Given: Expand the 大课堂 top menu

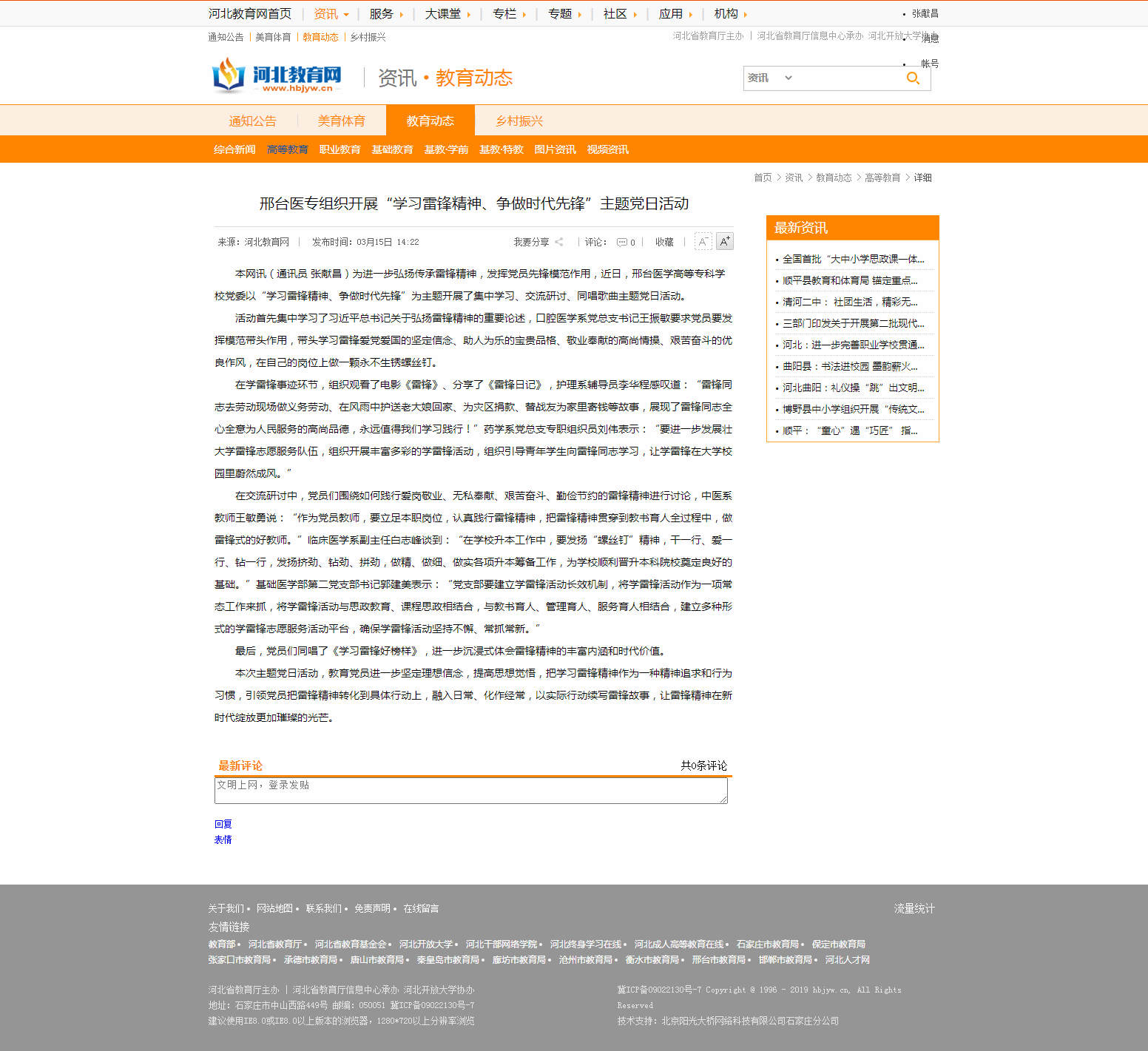Looking at the screenshot, I should 448,14.
